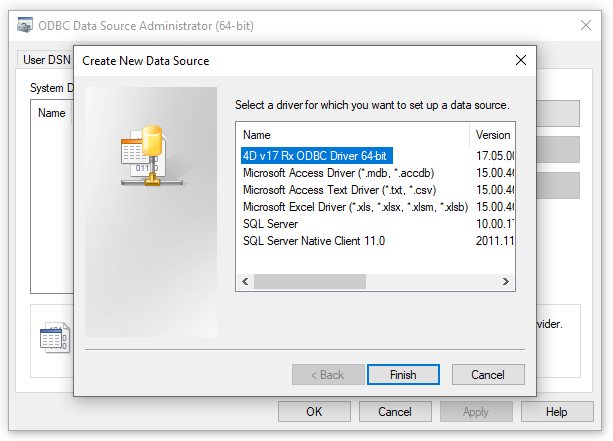The height and width of the screenshot is (441, 613).
Task: Highlight SQL Server Native Client 11.0
Action: pyautogui.click(x=313, y=241)
